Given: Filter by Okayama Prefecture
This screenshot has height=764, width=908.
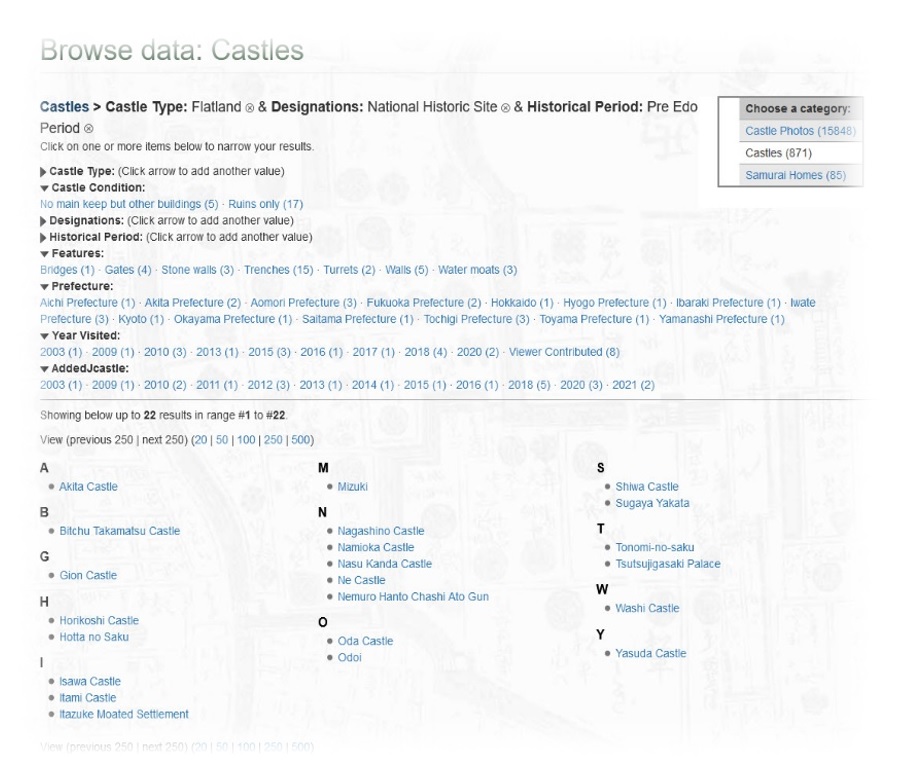Looking at the screenshot, I should (233, 319).
